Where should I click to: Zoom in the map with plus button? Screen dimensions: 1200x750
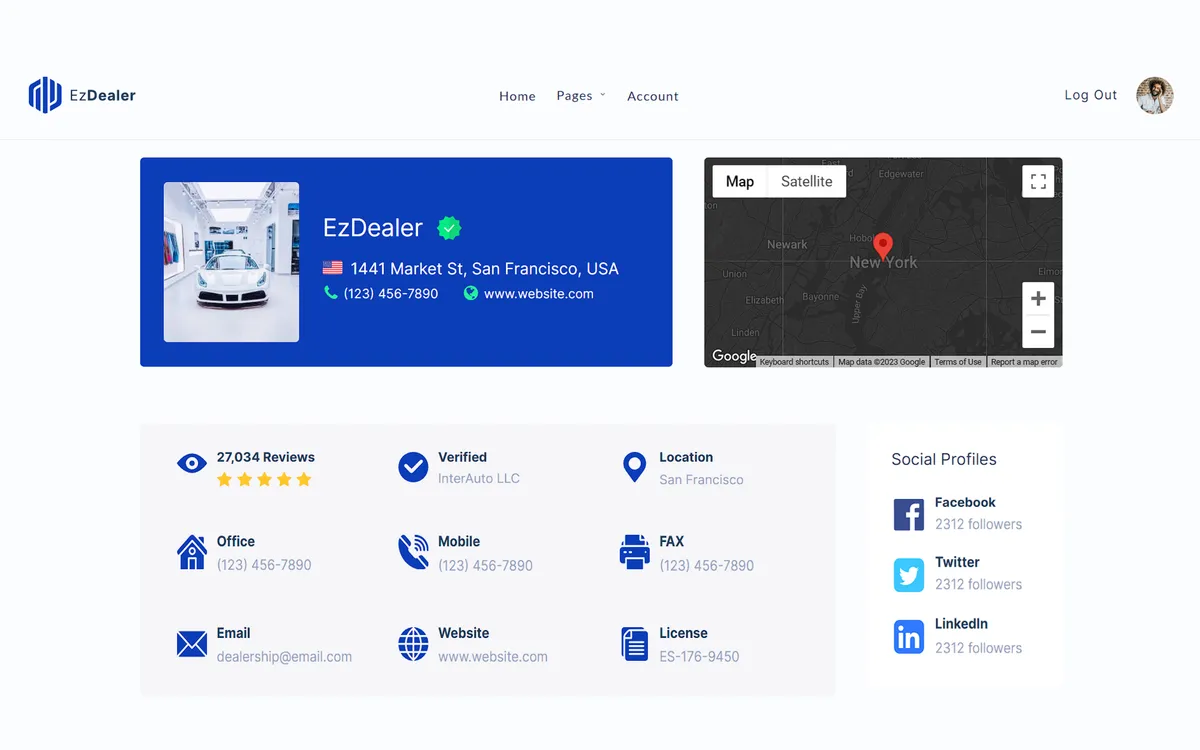pyautogui.click(x=1038, y=298)
